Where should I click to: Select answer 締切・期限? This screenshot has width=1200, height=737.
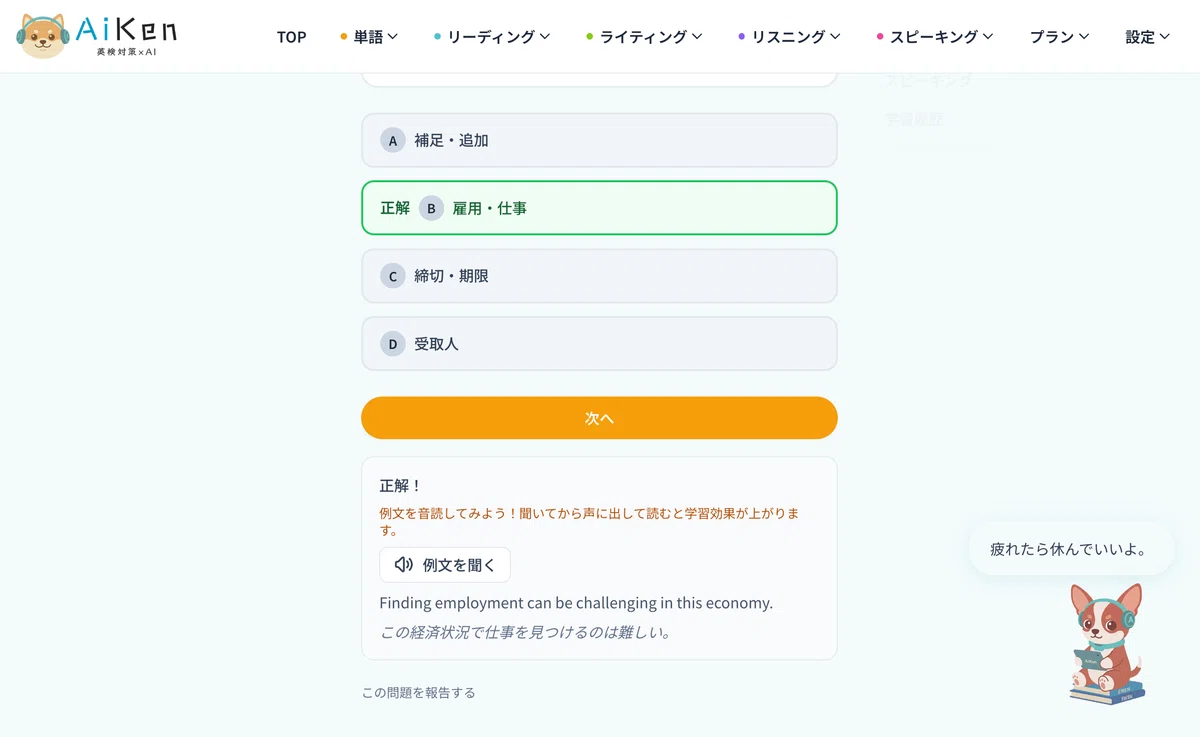[x=599, y=276]
